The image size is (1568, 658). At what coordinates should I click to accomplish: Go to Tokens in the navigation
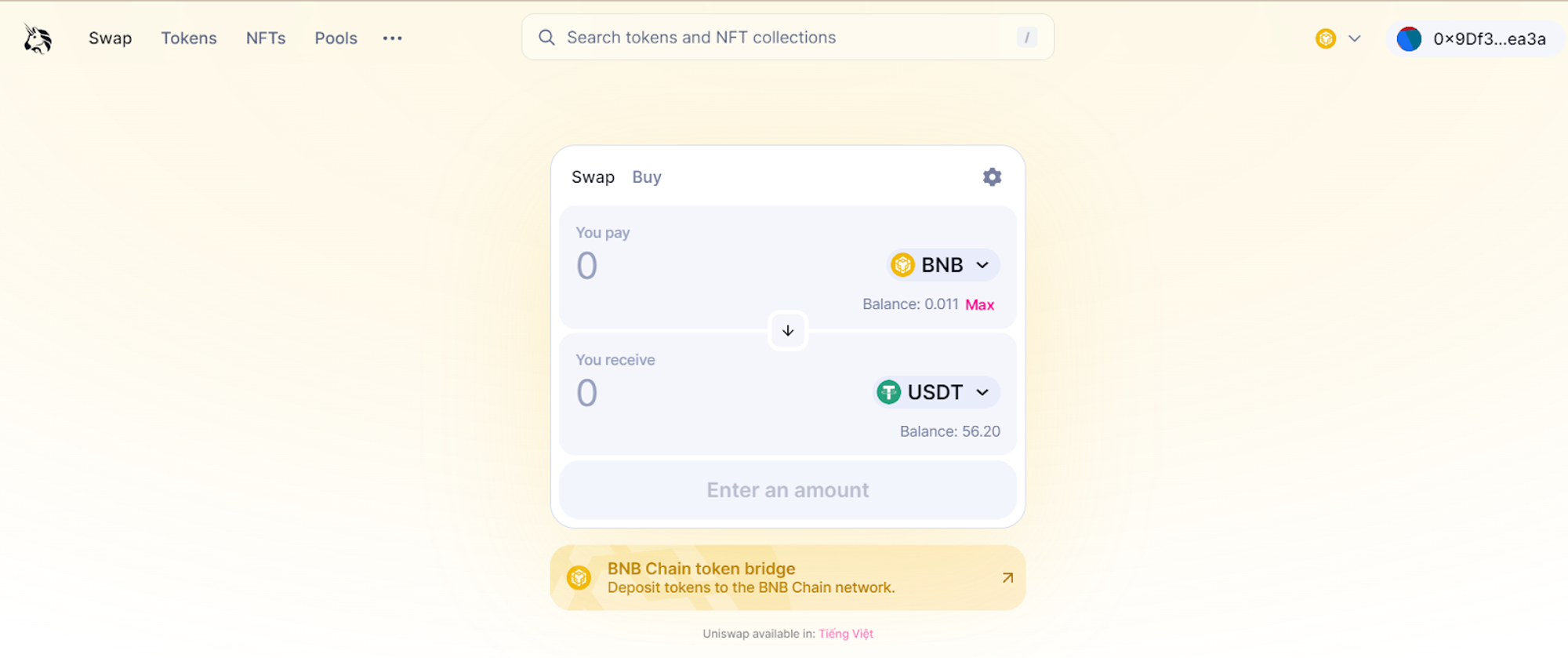(x=189, y=38)
